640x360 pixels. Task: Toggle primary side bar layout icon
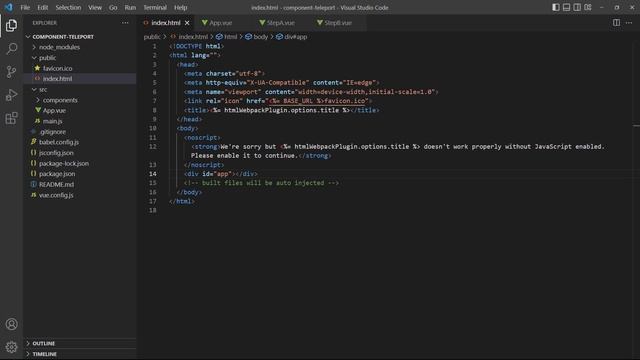pyautogui.click(x=556, y=7)
